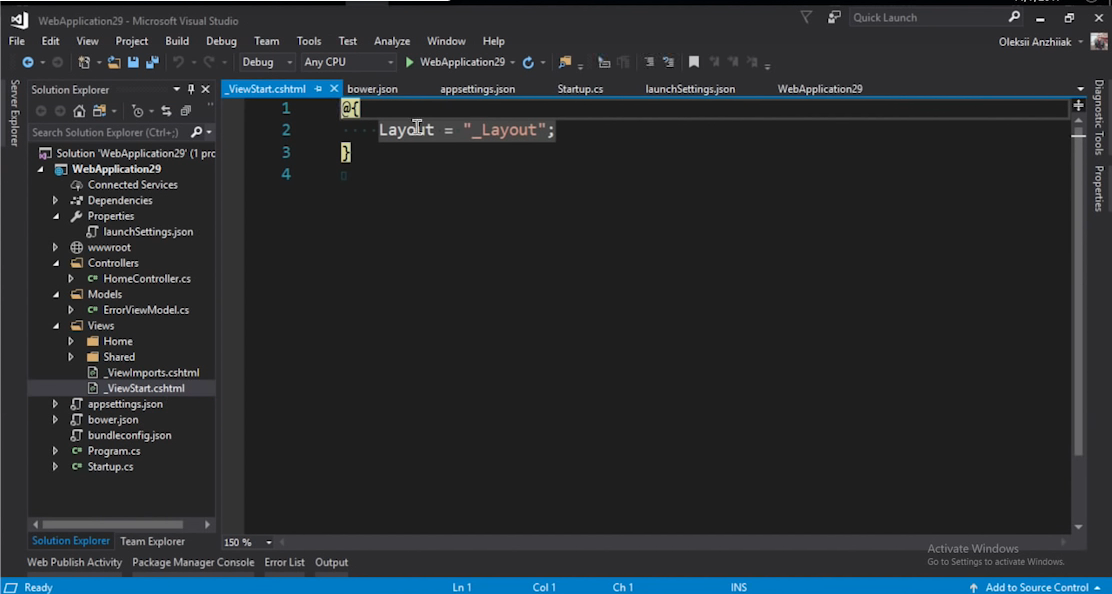Image resolution: width=1112 pixels, height=594 pixels.
Task: Click the decrease indent toolbar icon
Action: 649,62
